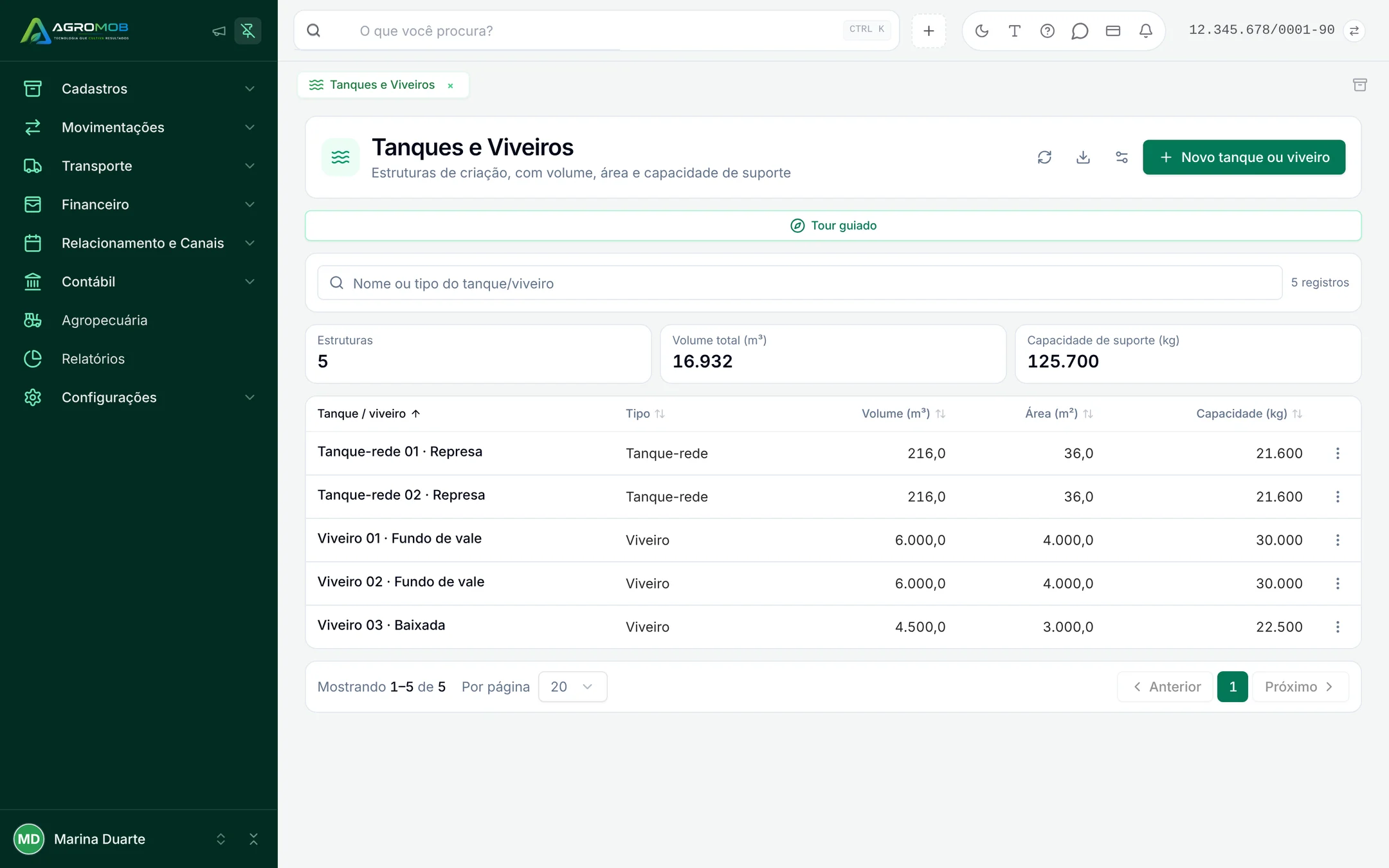Click the credit card billing icon
The image size is (1389, 868).
[x=1113, y=31]
